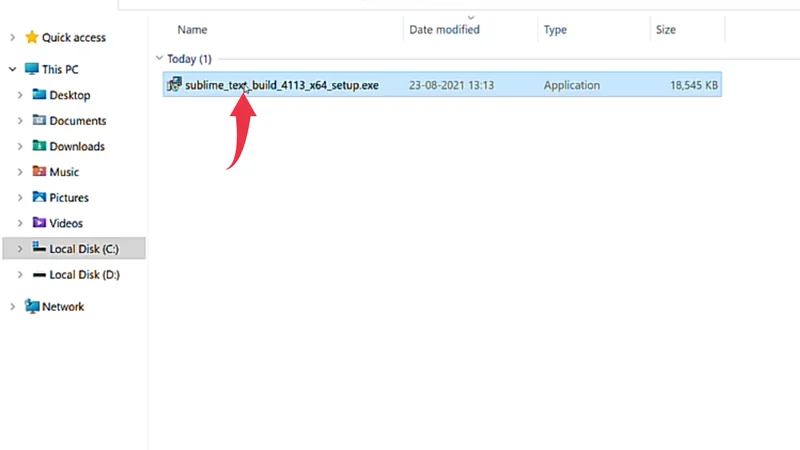
Task: Click the Music folder icon
Action: 40,172
